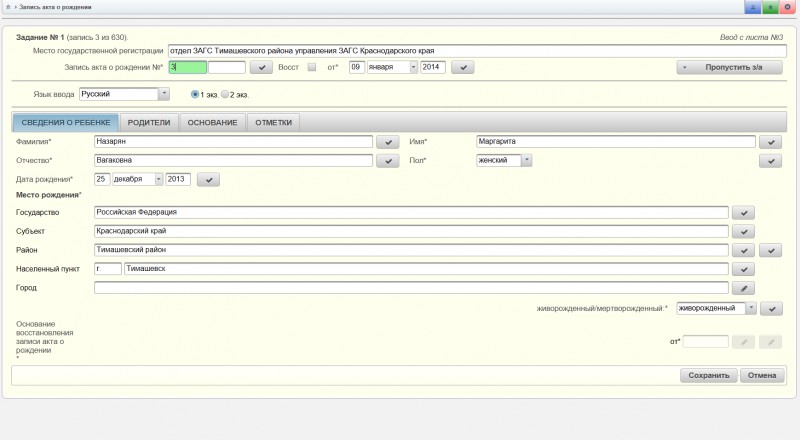This screenshot has height=440, width=800.
Task: Click checkmark next to Государство field
Action: click(x=743, y=213)
